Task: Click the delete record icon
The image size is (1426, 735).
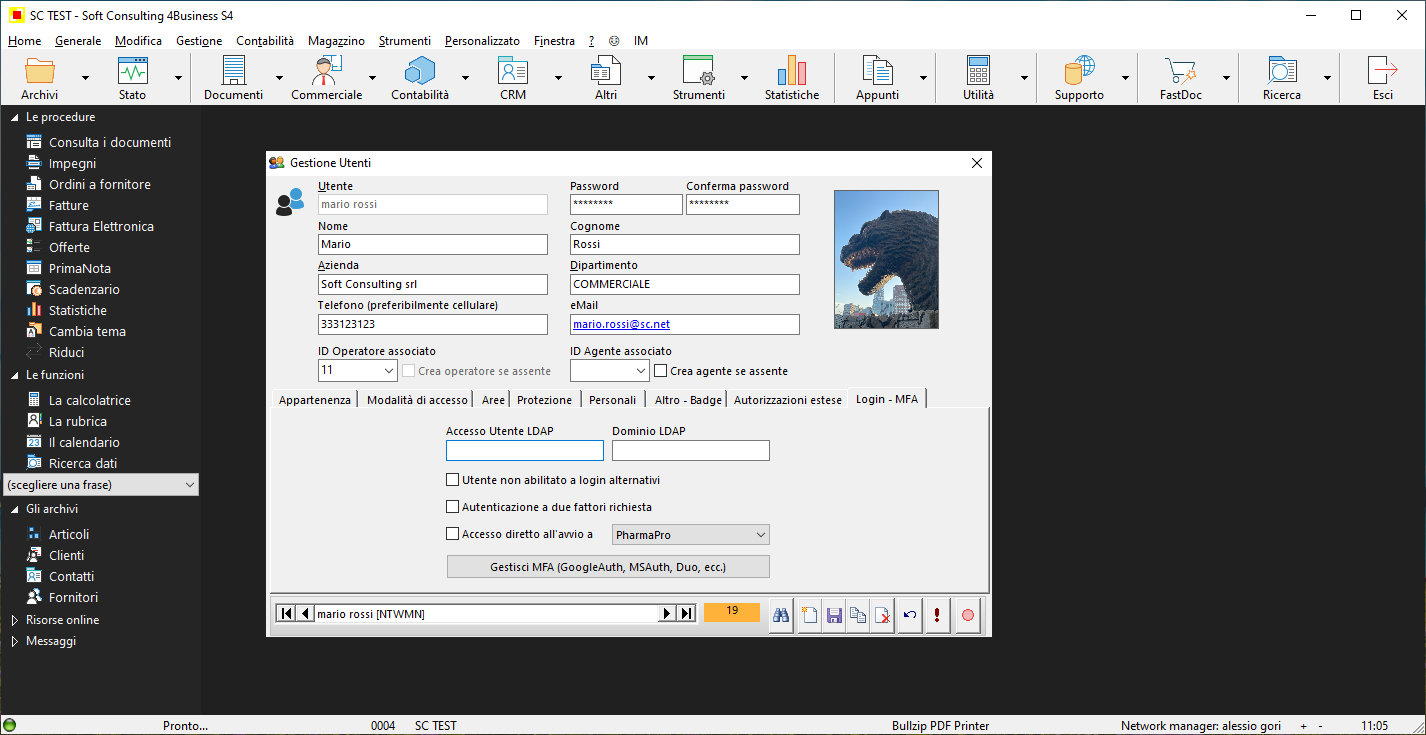Action: pos(882,615)
